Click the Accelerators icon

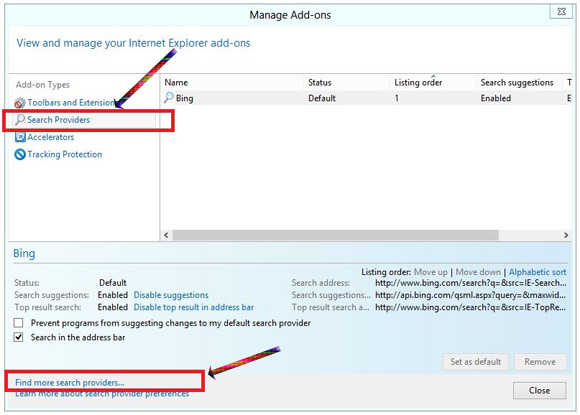click(20, 137)
